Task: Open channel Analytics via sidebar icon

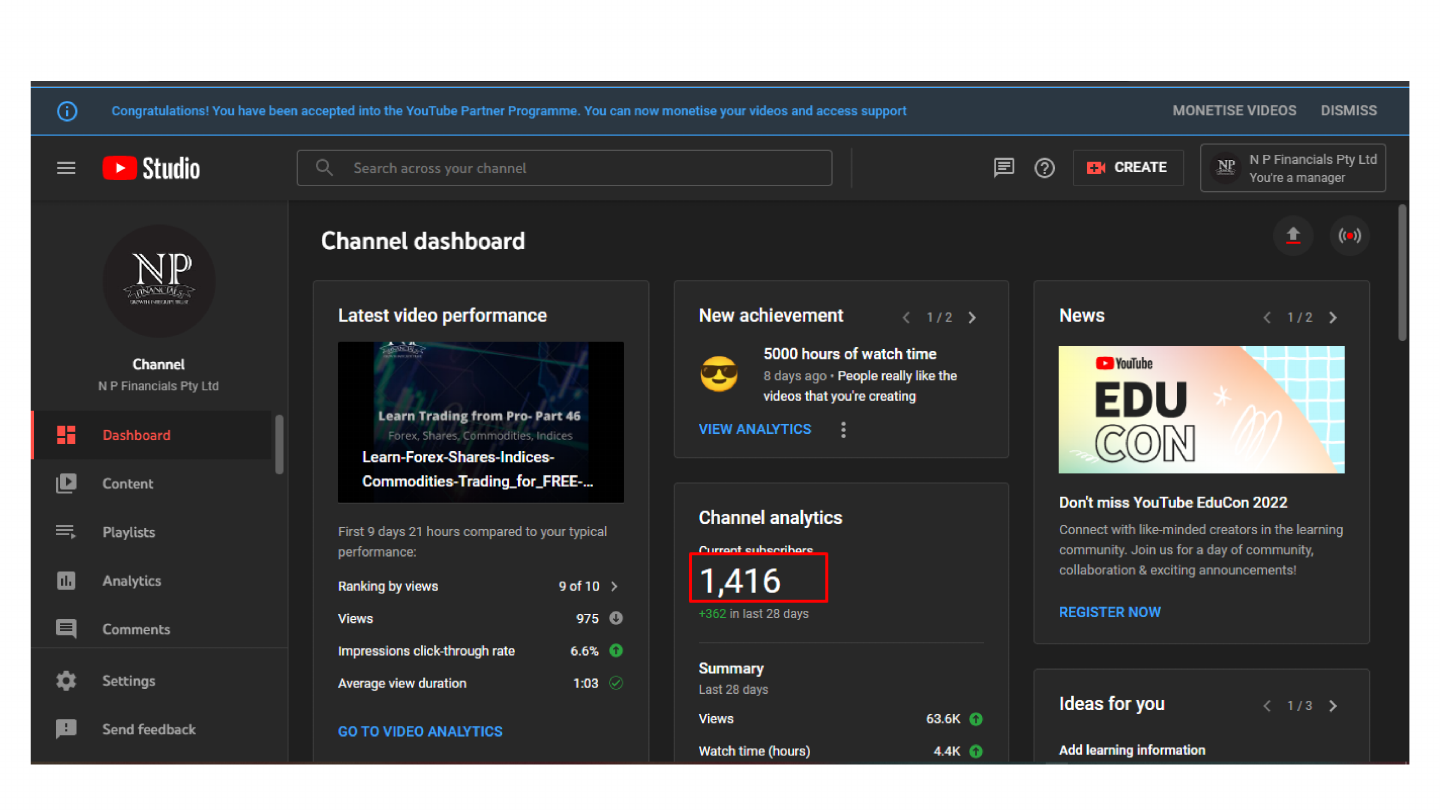Action: coord(66,580)
